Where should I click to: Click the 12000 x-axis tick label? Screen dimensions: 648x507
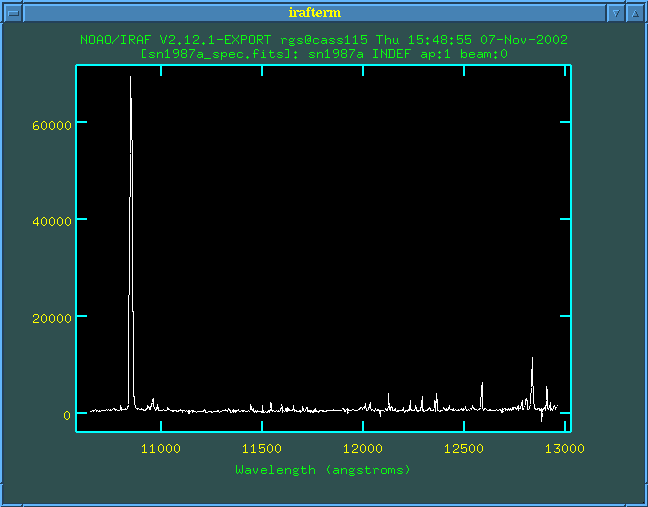tap(364, 447)
